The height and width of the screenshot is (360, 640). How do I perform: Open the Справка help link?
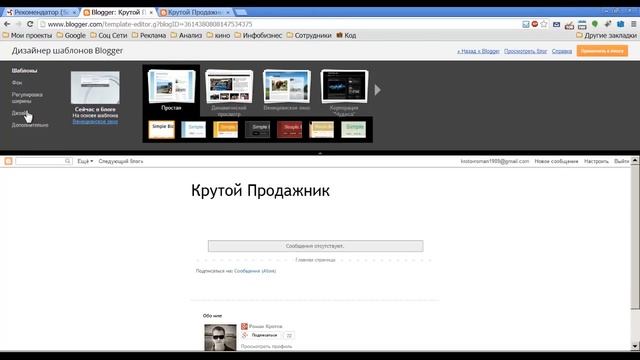click(x=562, y=51)
